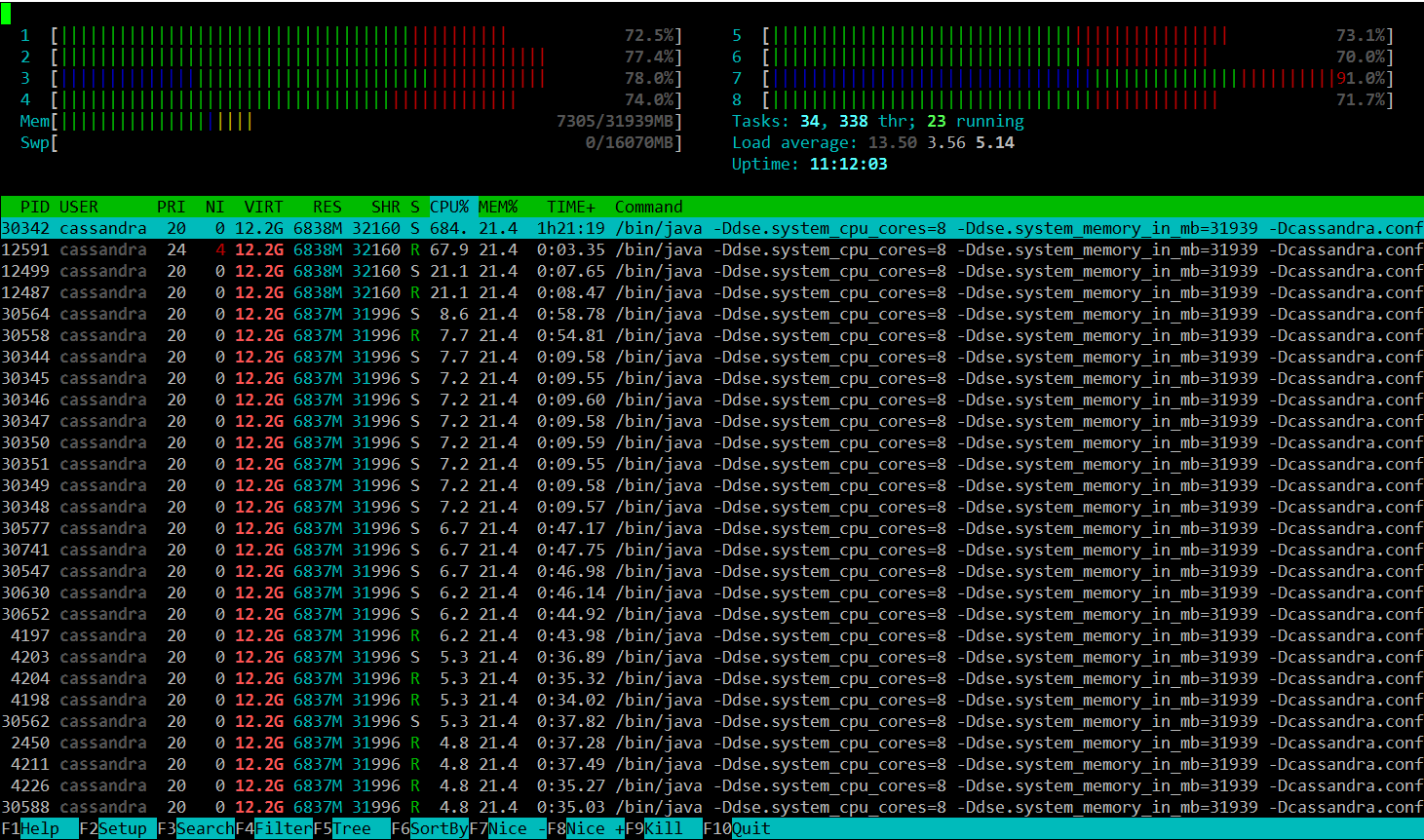This screenshot has width=1424, height=840.
Task: Click the 1h21:19 TIME+ value
Action: (571, 228)
